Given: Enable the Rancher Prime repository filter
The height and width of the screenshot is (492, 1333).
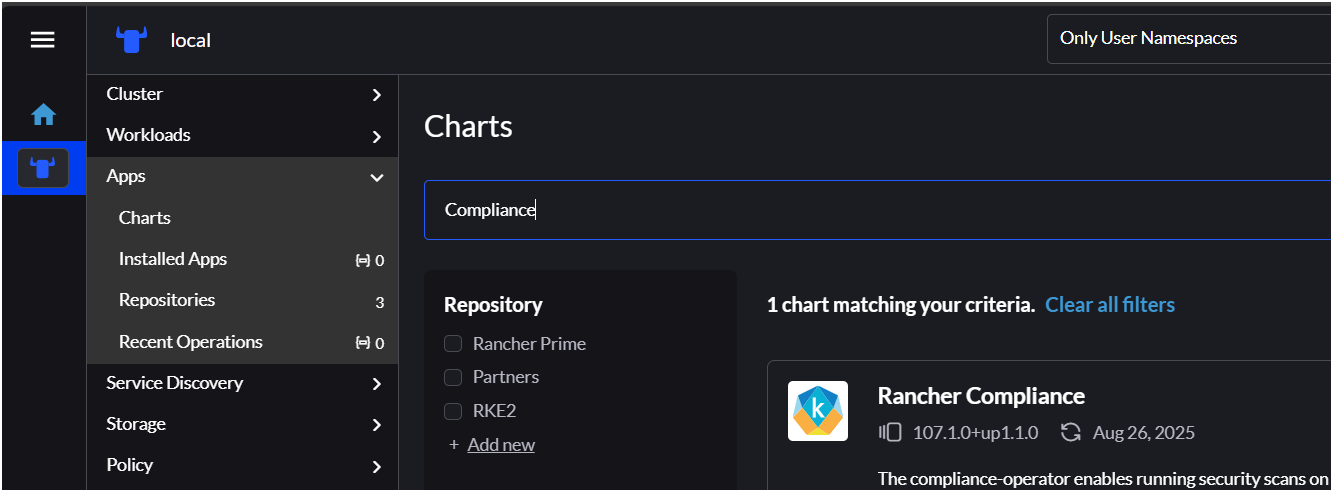Looking at the screenshot, I should (453, 344).
